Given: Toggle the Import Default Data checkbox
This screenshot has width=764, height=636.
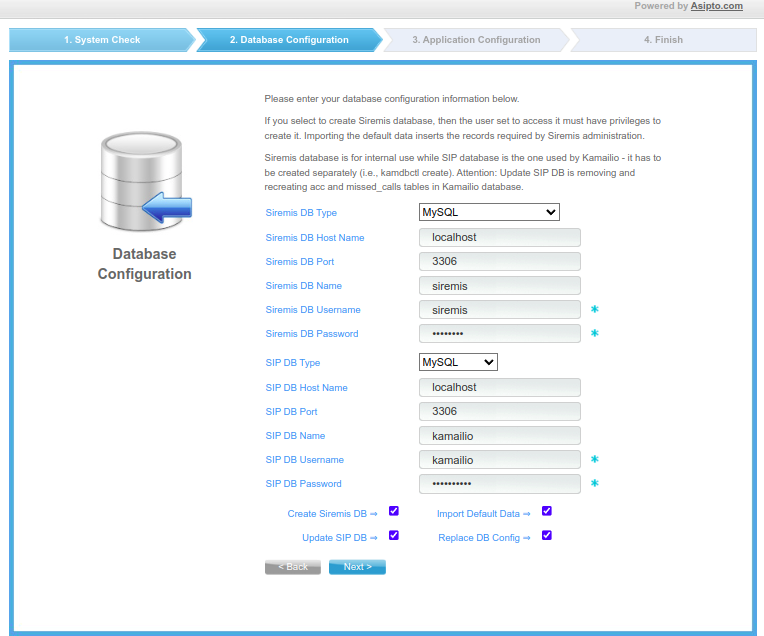Looking at the screenshot, I should pyautogui.click(x=547, y=511).
